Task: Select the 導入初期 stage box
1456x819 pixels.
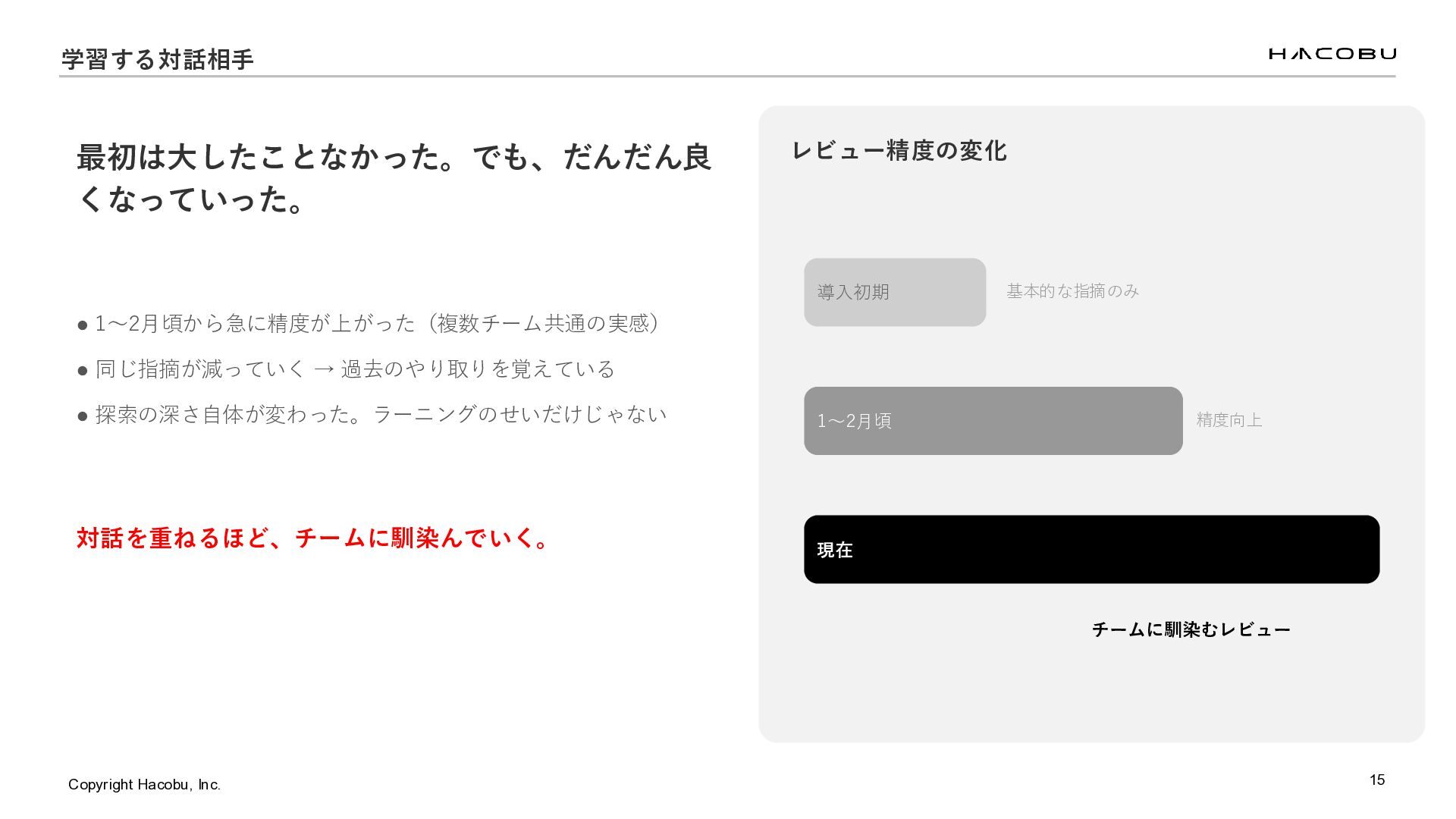Action: click(x=894, y=292)
